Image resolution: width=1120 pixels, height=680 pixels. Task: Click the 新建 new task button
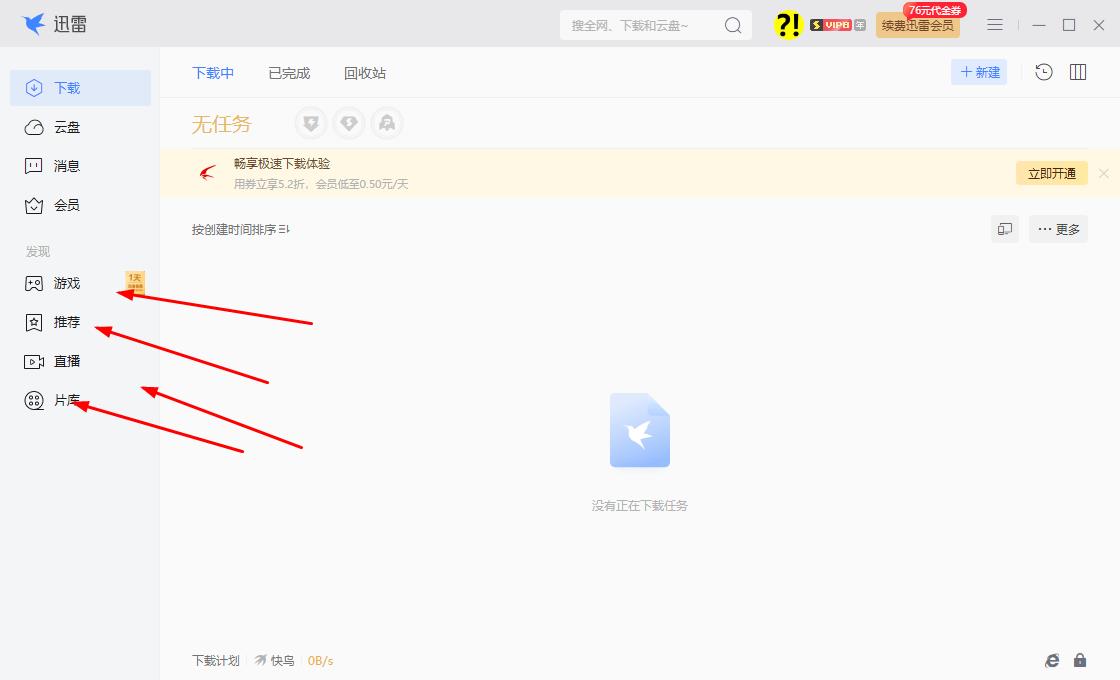point(979,72)
